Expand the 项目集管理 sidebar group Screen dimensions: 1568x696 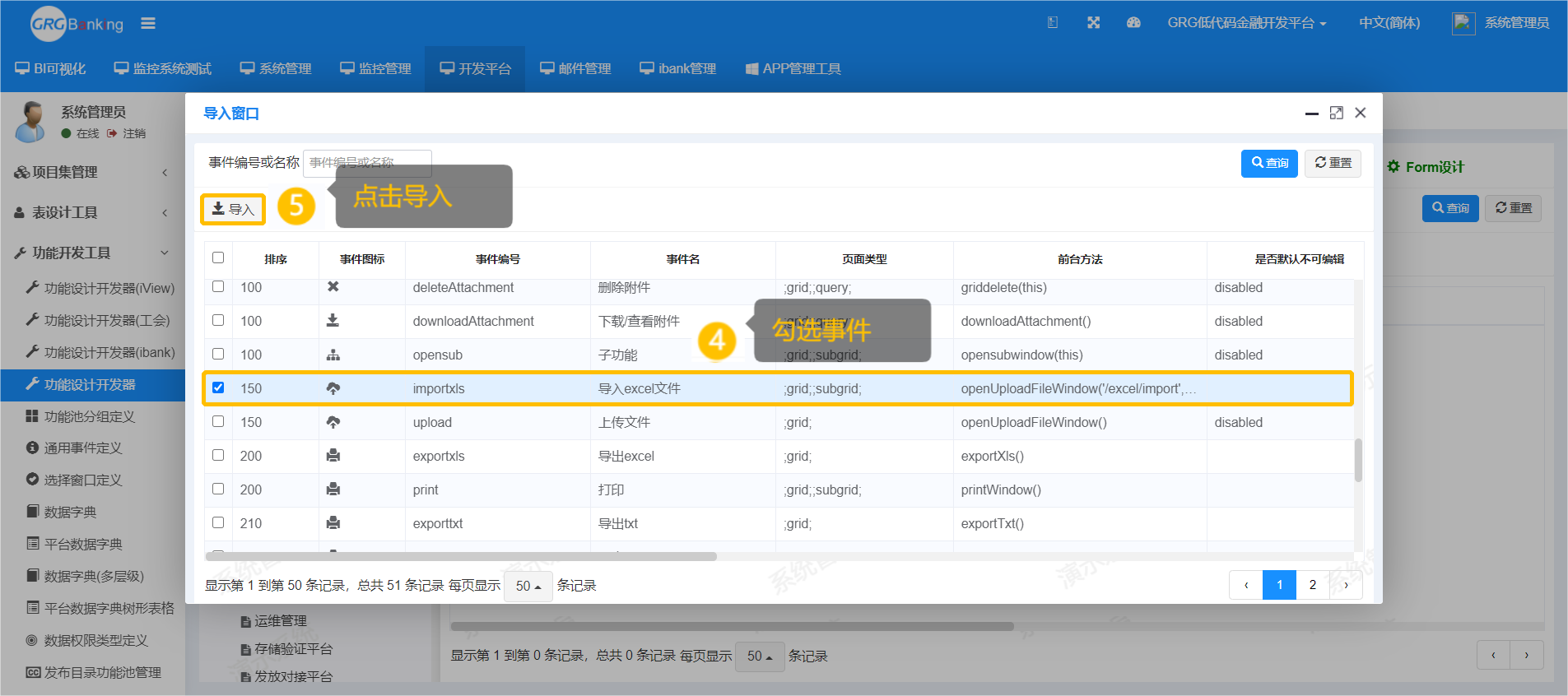[92, 172]
